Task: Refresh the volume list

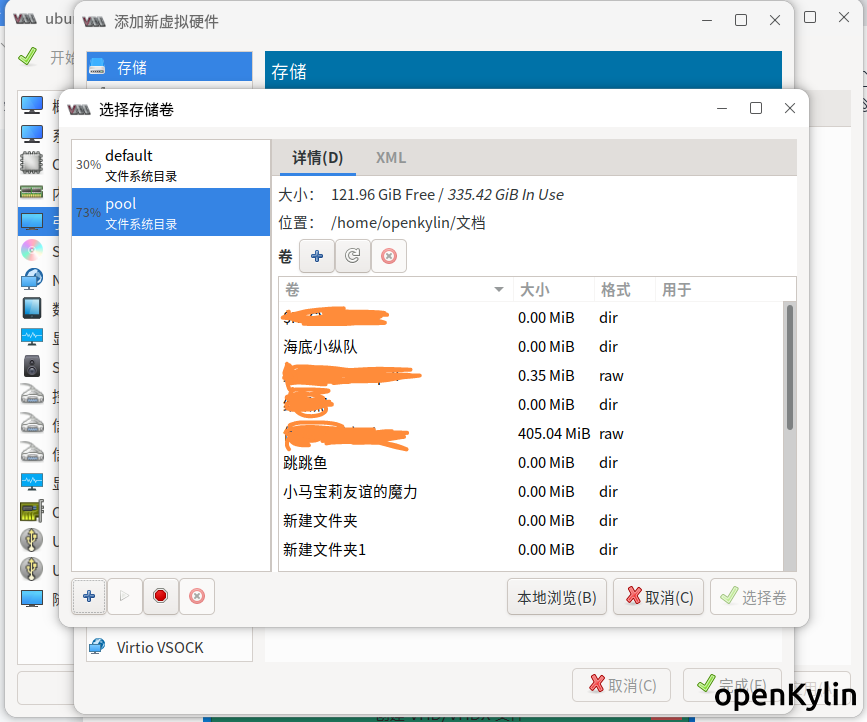Action: coord(352,256)
